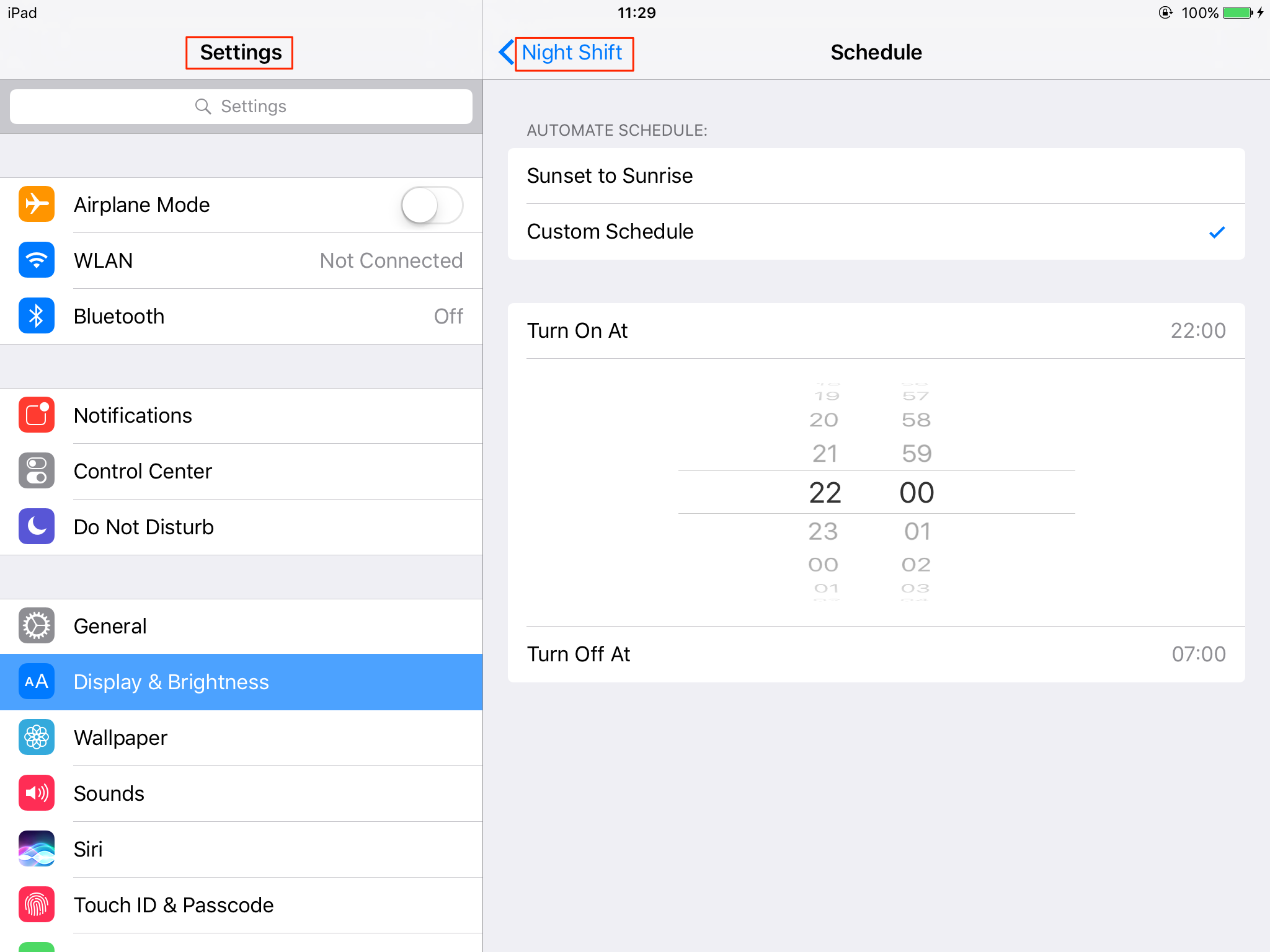Tap the Airplane Mode orange icon
The width and height of the screenshot is (1270, 952).
point(37,204)
